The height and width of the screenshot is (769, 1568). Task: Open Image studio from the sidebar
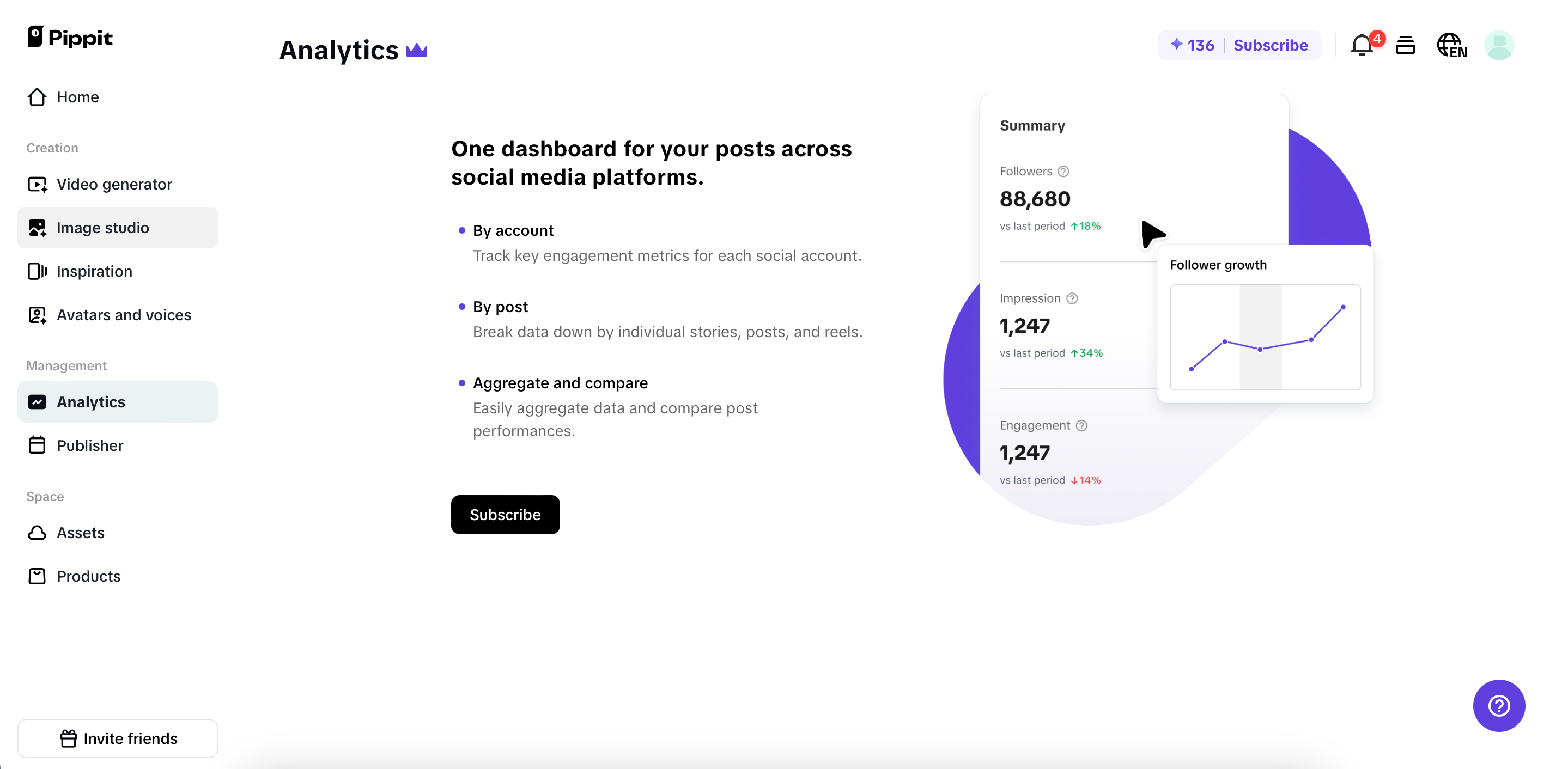coord(103,228)
